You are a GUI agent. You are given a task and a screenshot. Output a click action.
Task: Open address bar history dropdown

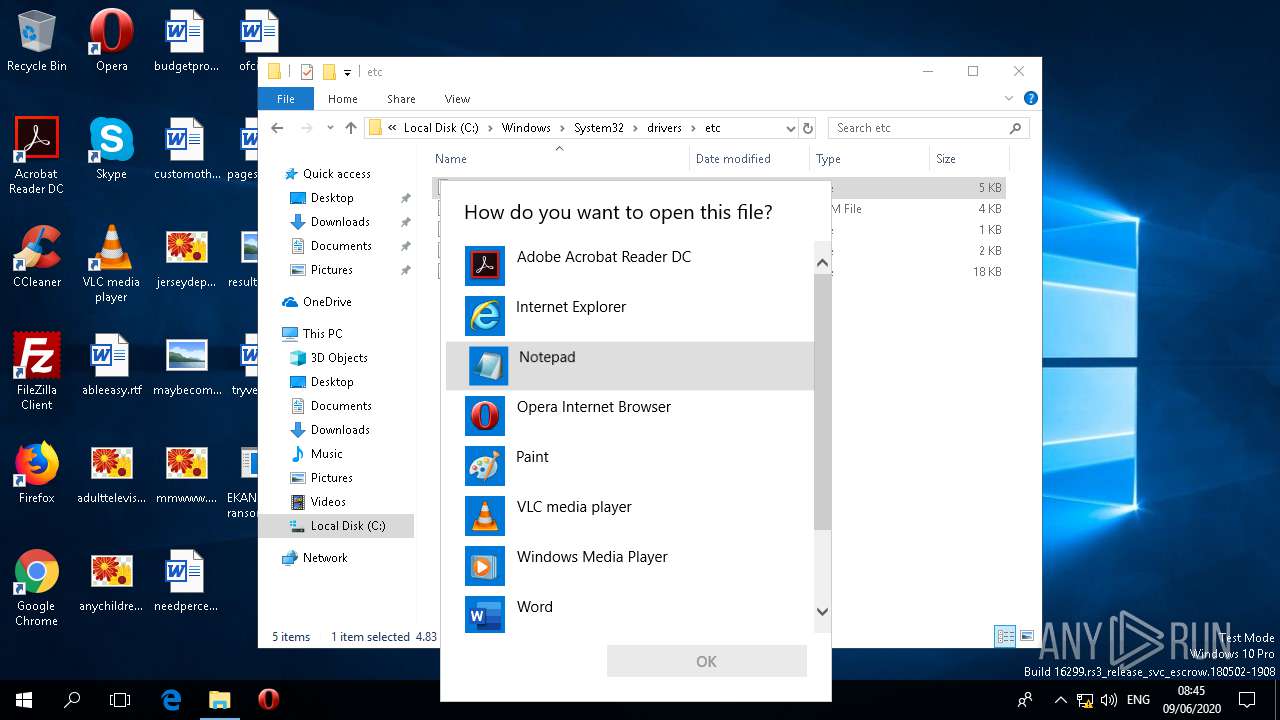790,128
